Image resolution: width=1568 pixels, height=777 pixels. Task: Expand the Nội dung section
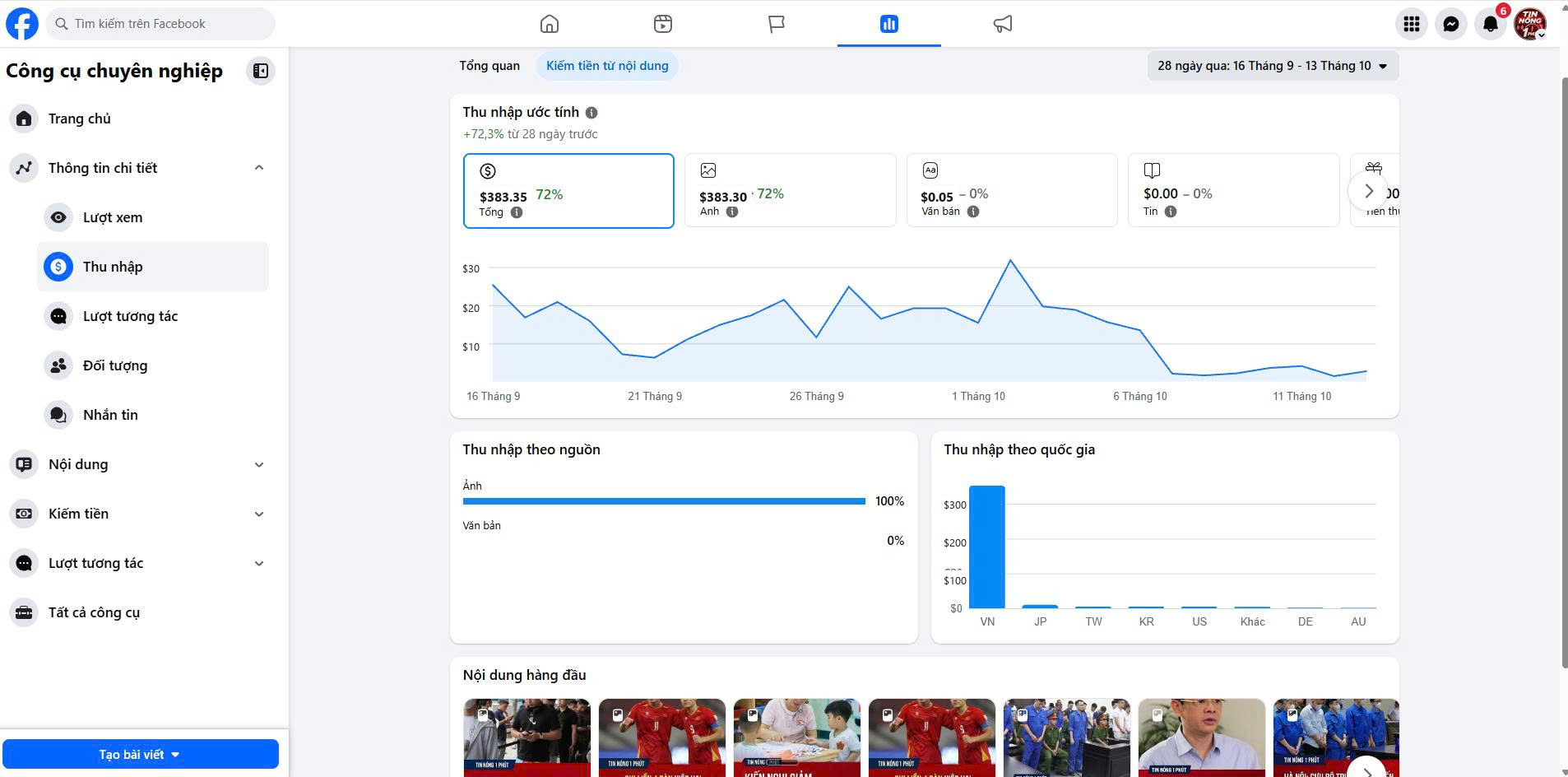[259, 464]
